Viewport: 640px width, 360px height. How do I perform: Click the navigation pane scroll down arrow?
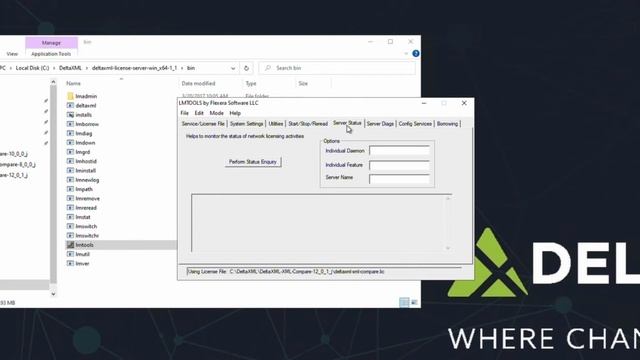(x=53, y=293)
